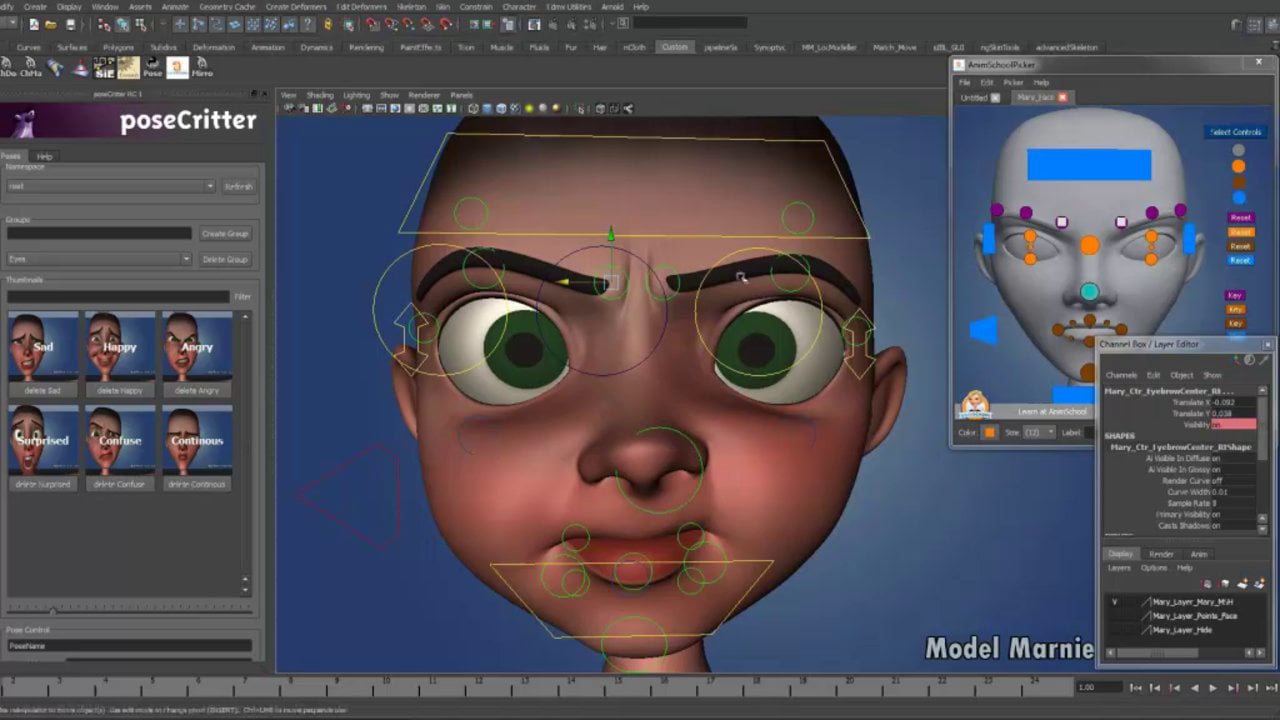The width and height of the screenshot is (1280, 720).
Task: Click the Mirro shelf icon
Action: tap(202, 68)
